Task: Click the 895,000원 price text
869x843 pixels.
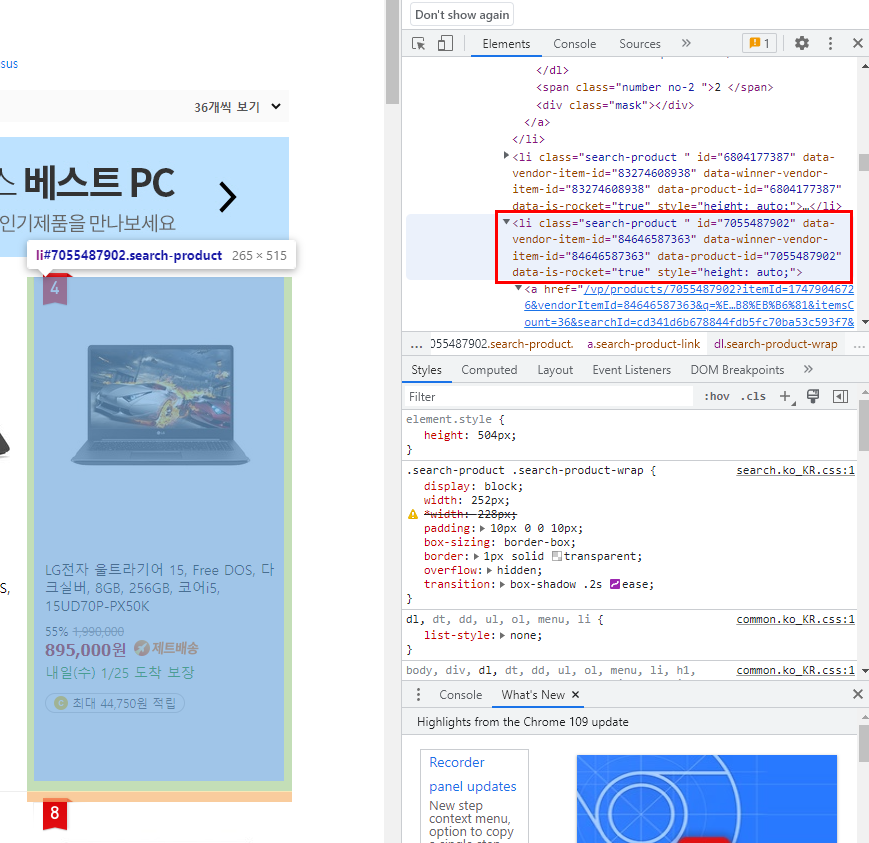Action: pyautogui.click(x=85, y=650)
